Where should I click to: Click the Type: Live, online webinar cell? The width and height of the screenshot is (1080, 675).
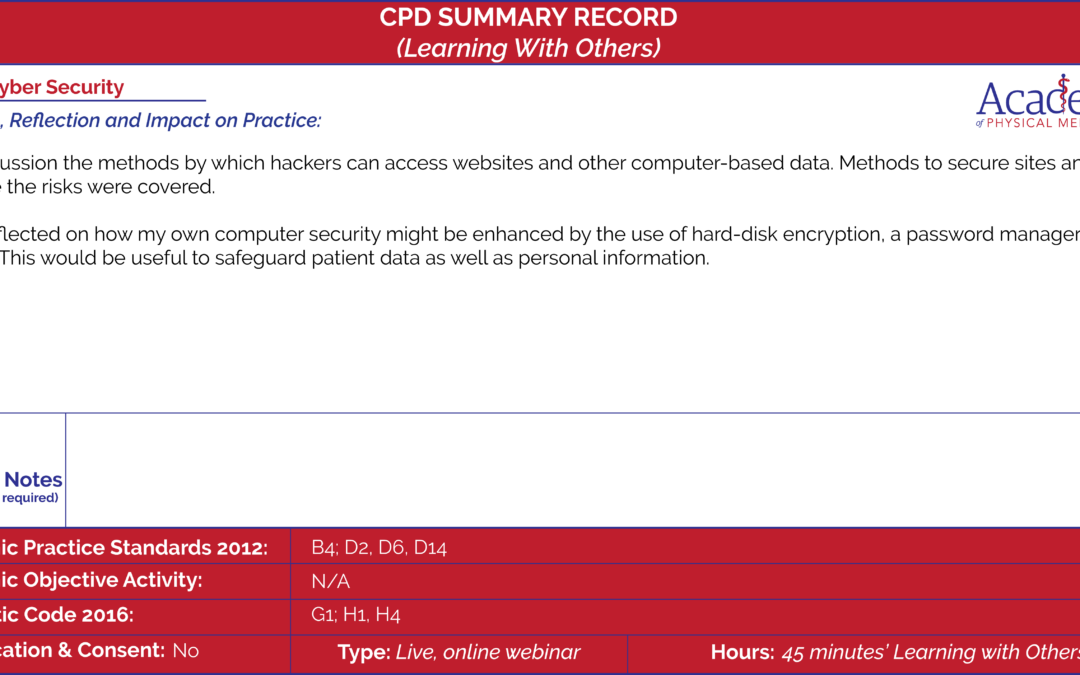tap(459, 652)
